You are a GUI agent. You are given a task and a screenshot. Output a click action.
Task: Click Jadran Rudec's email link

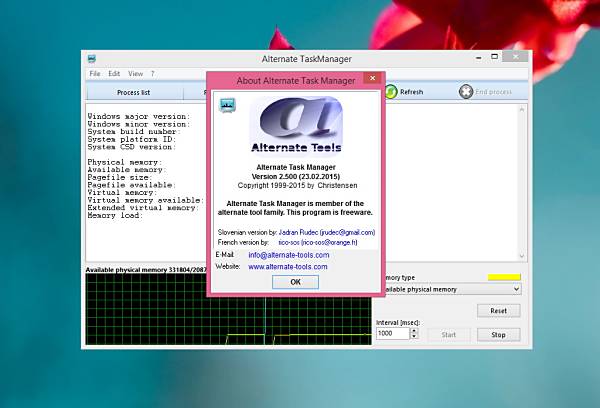pos(327,232)
